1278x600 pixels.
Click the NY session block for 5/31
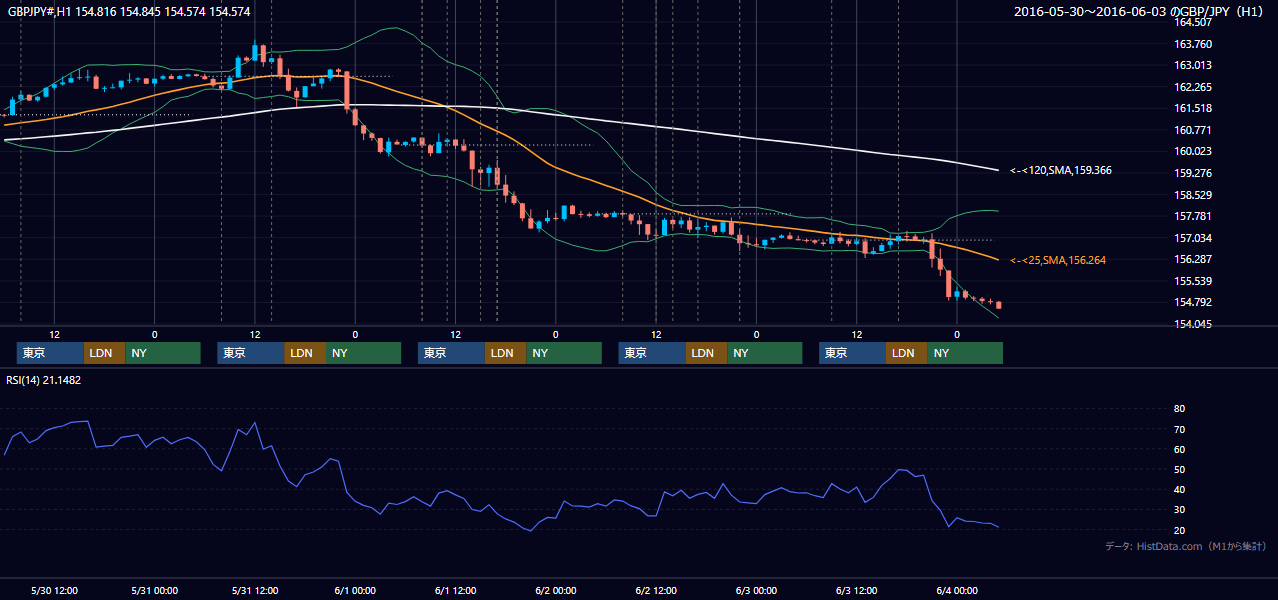(x=363, y=353)
